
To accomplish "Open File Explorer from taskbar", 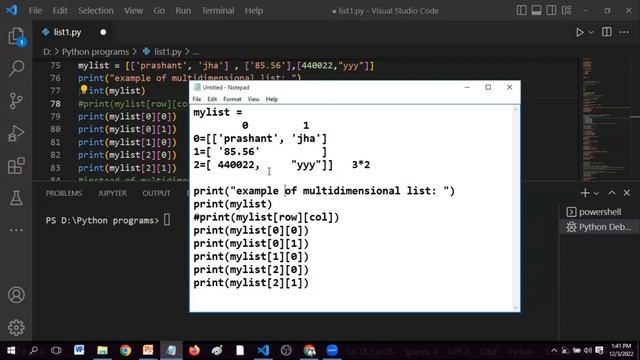I will 102,350.
